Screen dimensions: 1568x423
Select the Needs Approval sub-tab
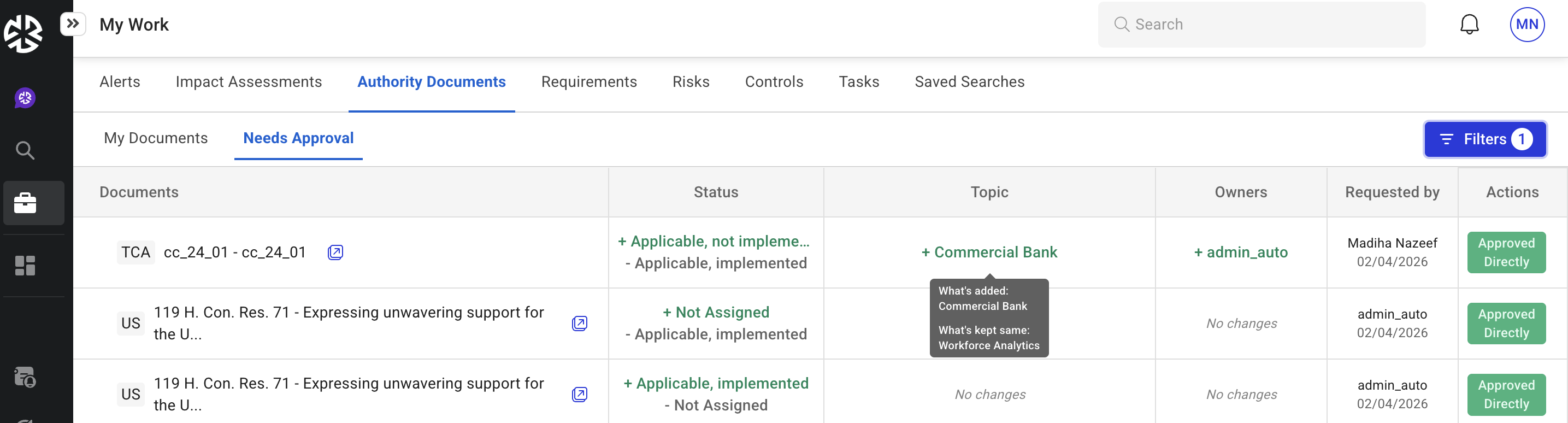298,138
